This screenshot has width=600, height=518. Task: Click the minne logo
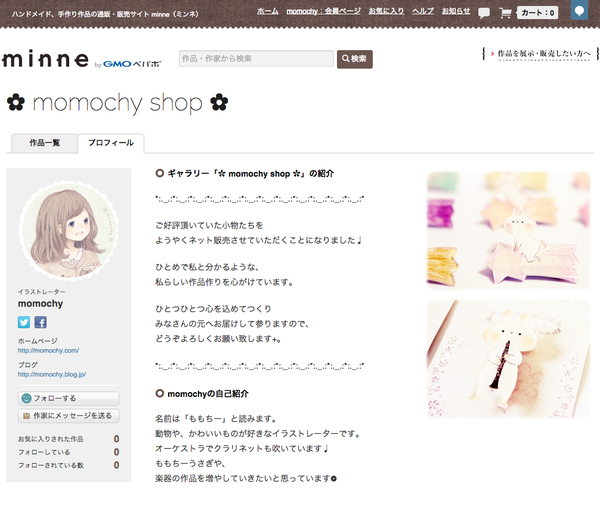(x=45, y=59)
